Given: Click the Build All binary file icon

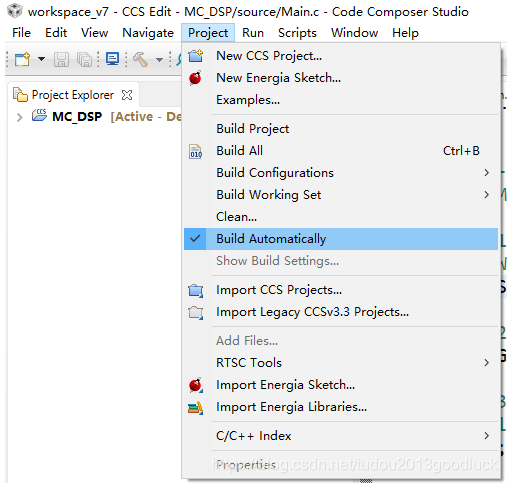Looking at the screenshot, I should click(196, 151).
